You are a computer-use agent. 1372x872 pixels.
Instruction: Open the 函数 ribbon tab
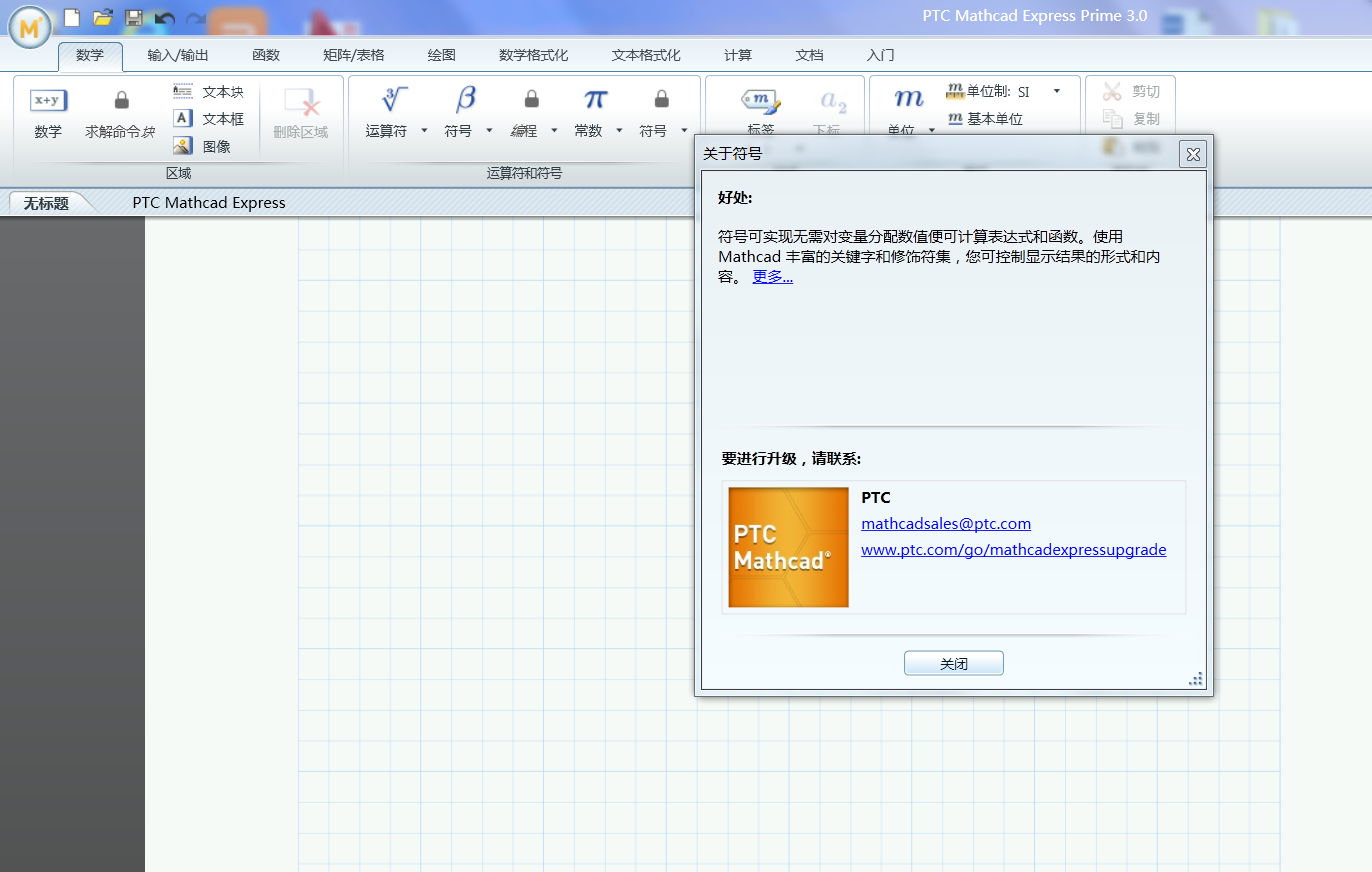[266, 56]
